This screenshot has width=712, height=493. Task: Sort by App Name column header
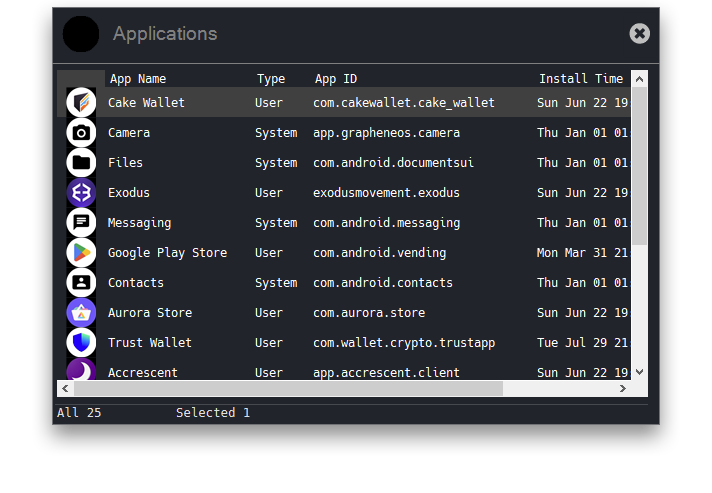click(138, 79)
